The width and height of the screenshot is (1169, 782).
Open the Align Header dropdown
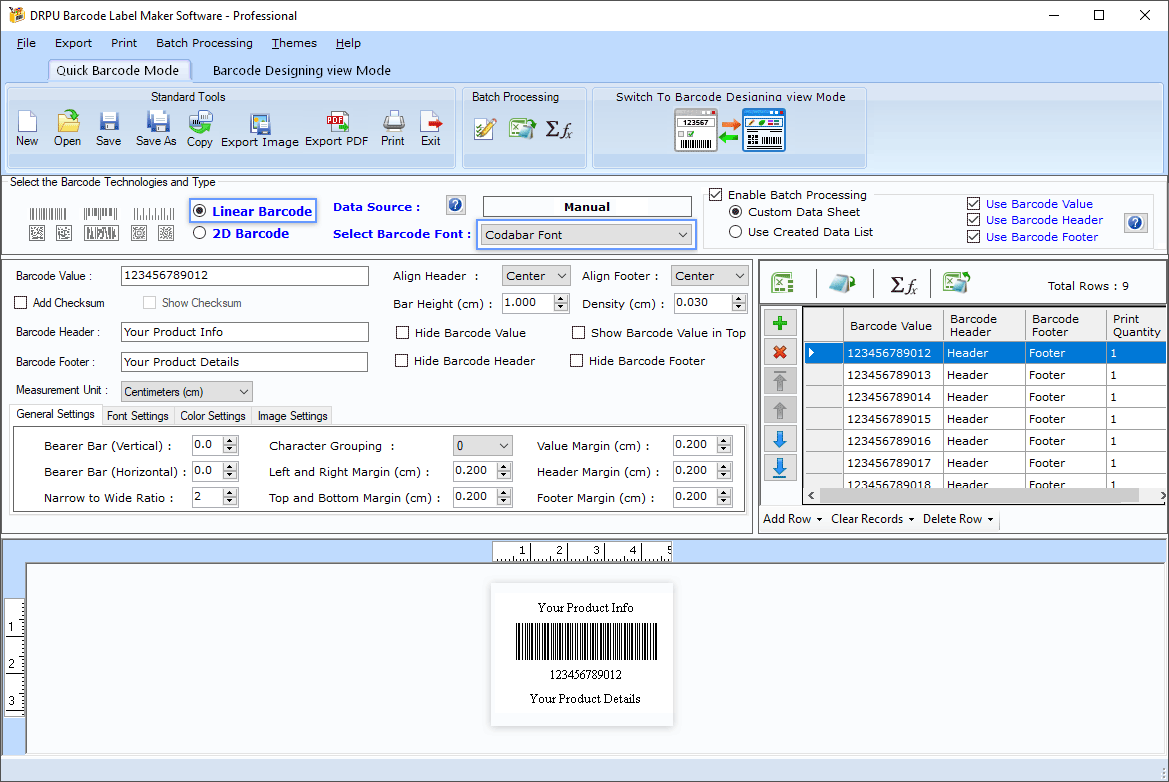536,276
